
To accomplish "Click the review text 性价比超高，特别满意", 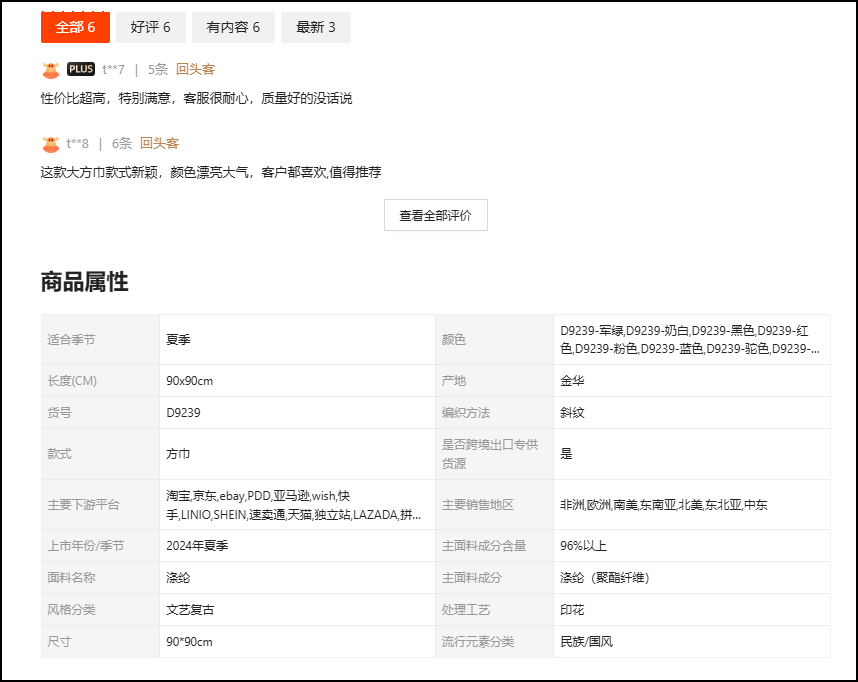I will tap(196, 99).
